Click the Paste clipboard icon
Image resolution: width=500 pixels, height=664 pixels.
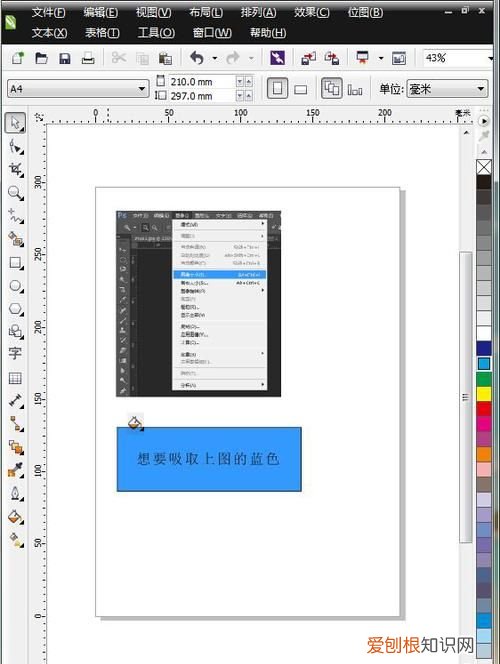point(165,58)
